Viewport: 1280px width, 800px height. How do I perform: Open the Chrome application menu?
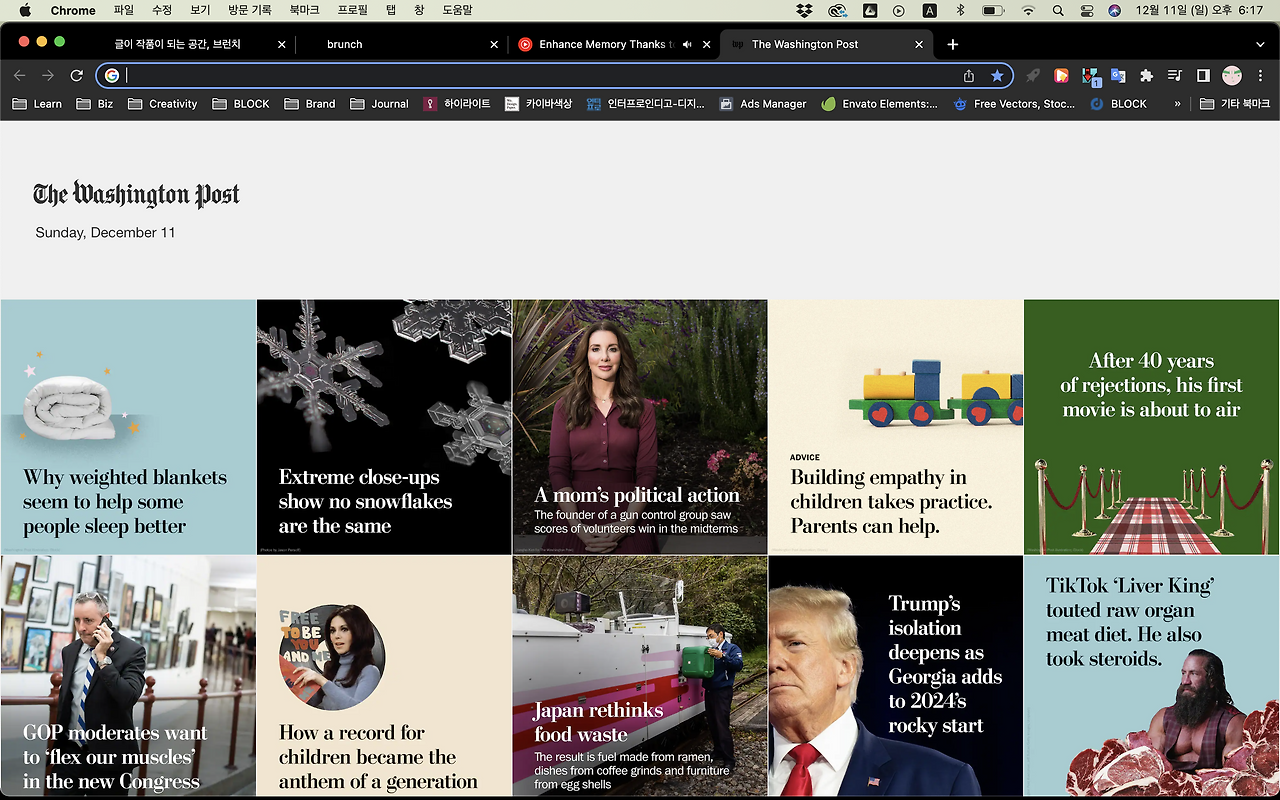tap(73, 11)
